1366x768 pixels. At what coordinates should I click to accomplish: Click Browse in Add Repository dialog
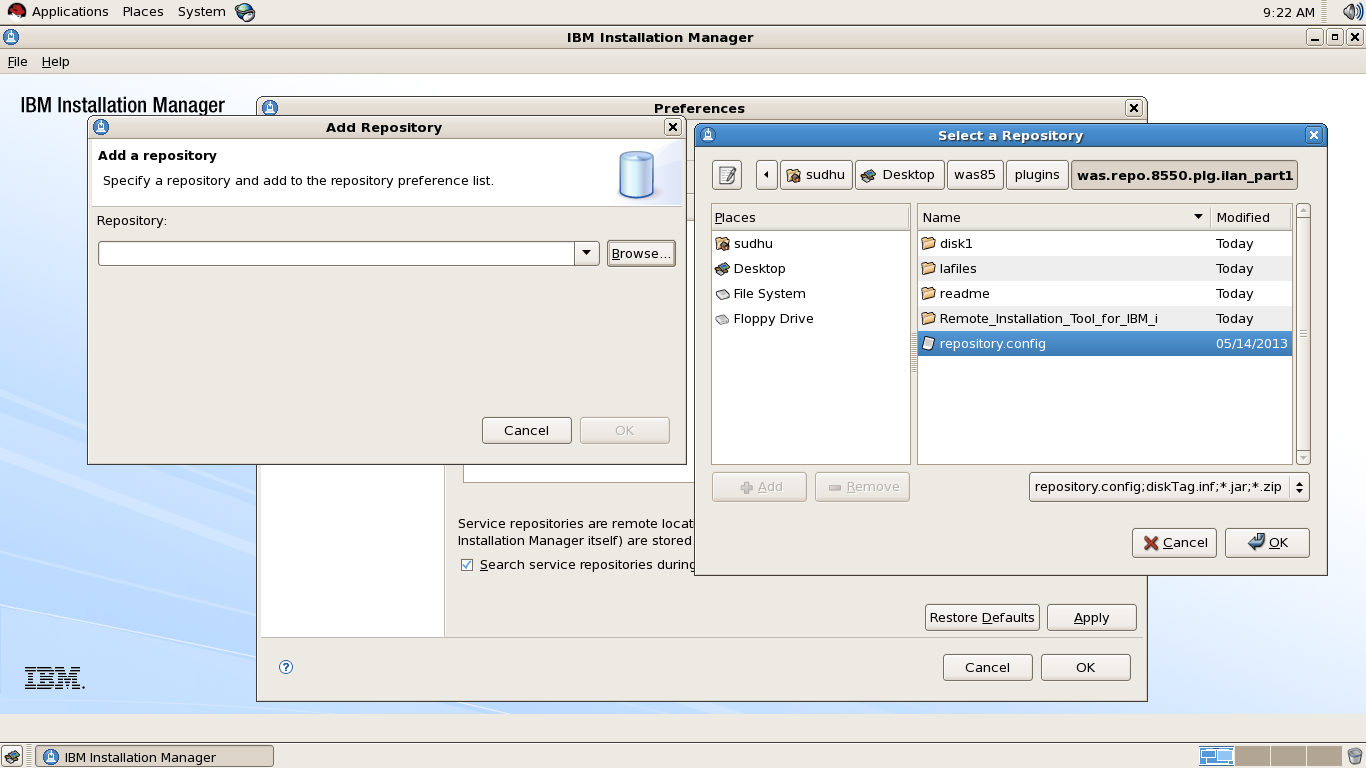[x=641, y=253]
